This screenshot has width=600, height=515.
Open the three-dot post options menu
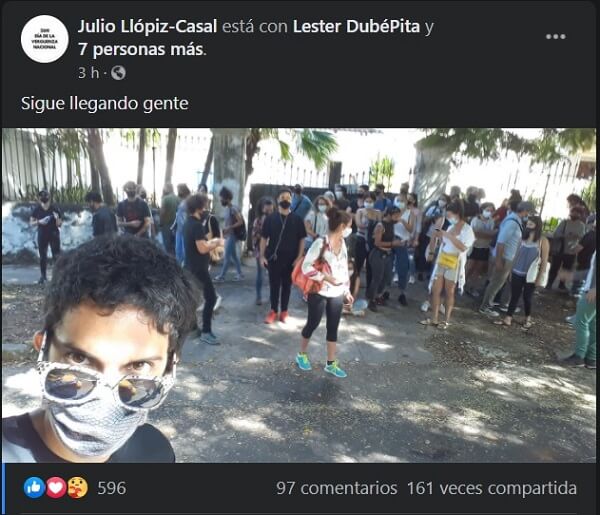pos(556,37)
